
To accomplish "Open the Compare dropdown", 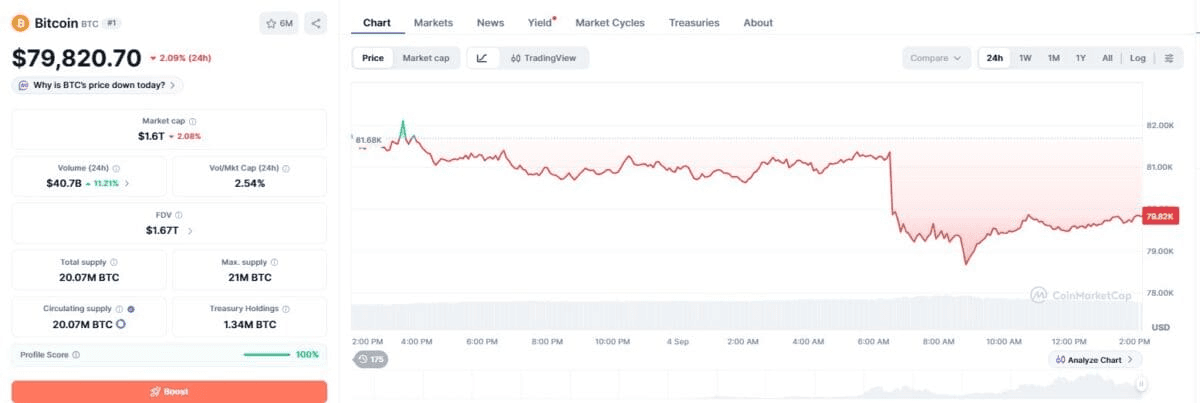I will [x=936, y=58].
